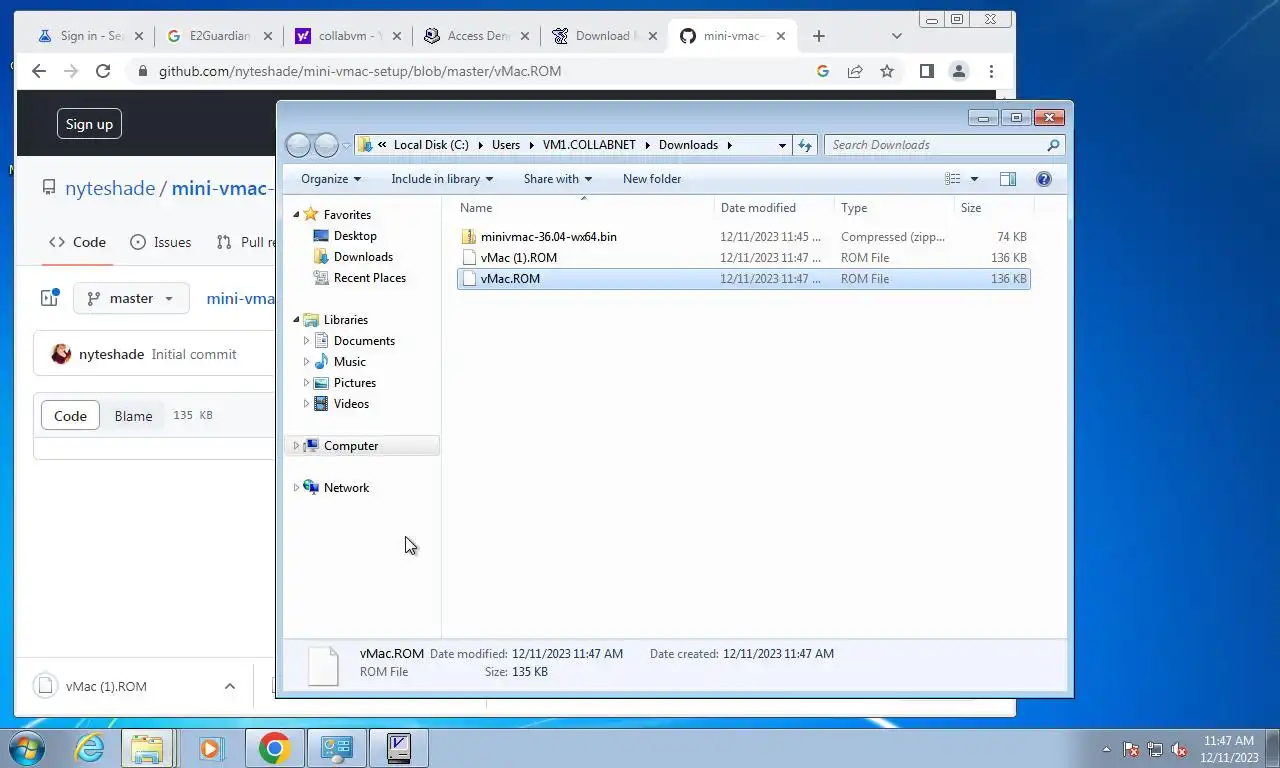Select vMac (1).ROM file row
Image resolution: width=1280 pixels, height=768 pixels.
point(743,258)
